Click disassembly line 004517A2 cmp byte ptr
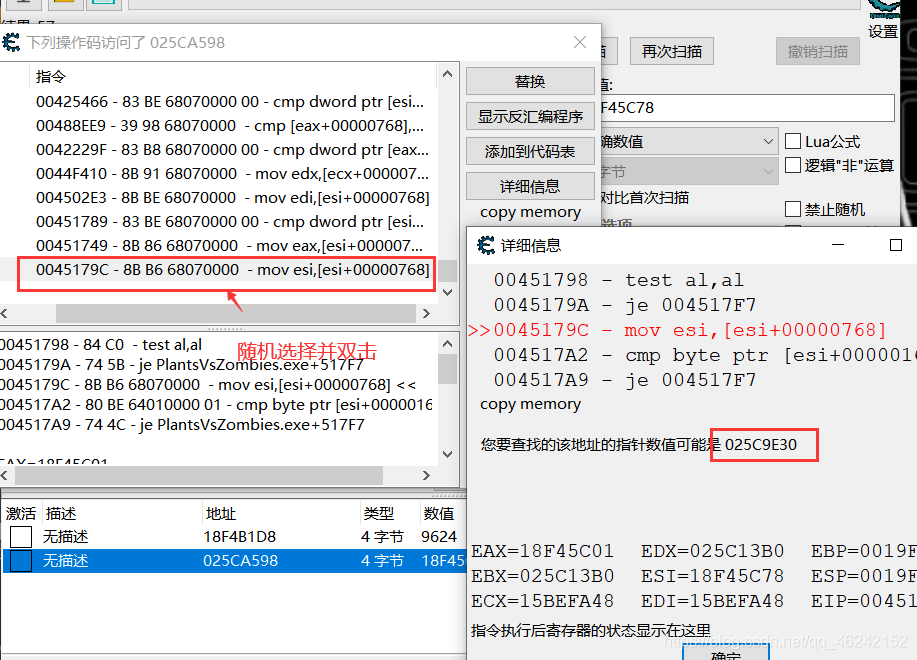 point(216,405)
